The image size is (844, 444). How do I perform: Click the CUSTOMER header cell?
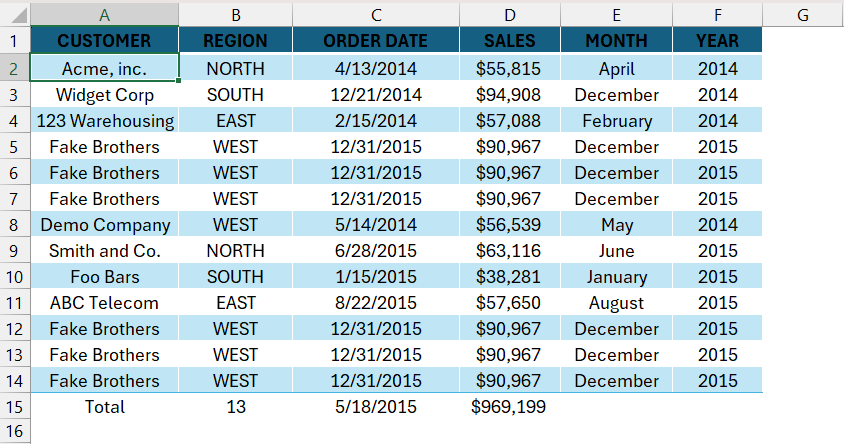point(104,40)
